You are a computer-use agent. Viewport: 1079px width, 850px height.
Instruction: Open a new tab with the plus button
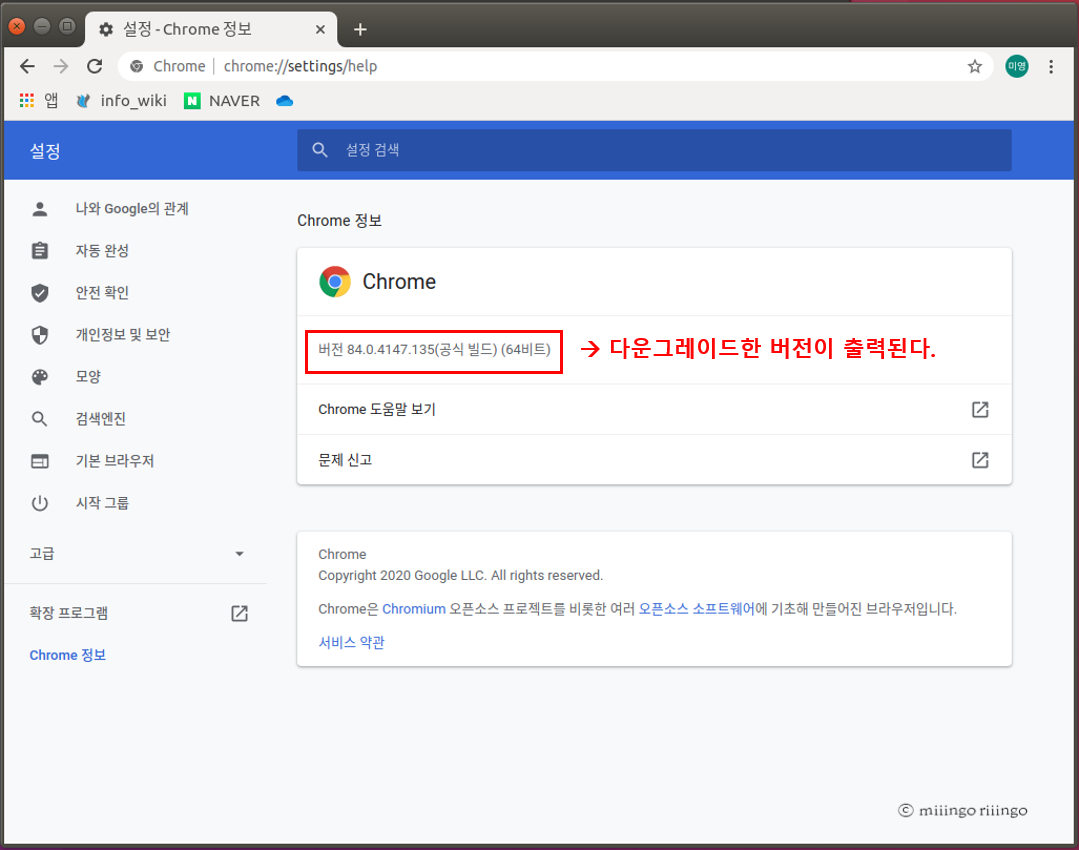(x=360, y=30)
